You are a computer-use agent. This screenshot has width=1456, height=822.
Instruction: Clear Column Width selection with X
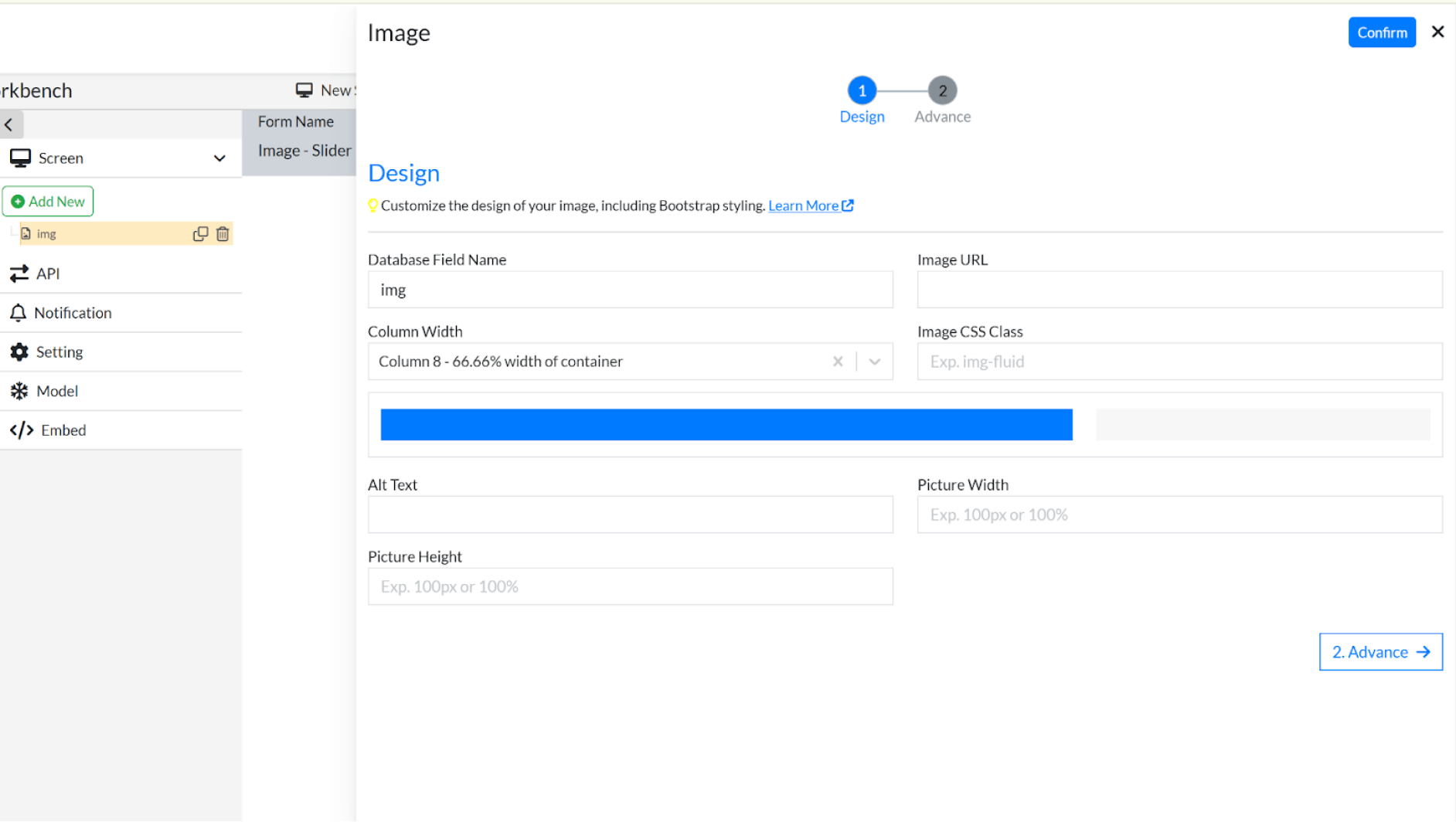click(838, 361)
